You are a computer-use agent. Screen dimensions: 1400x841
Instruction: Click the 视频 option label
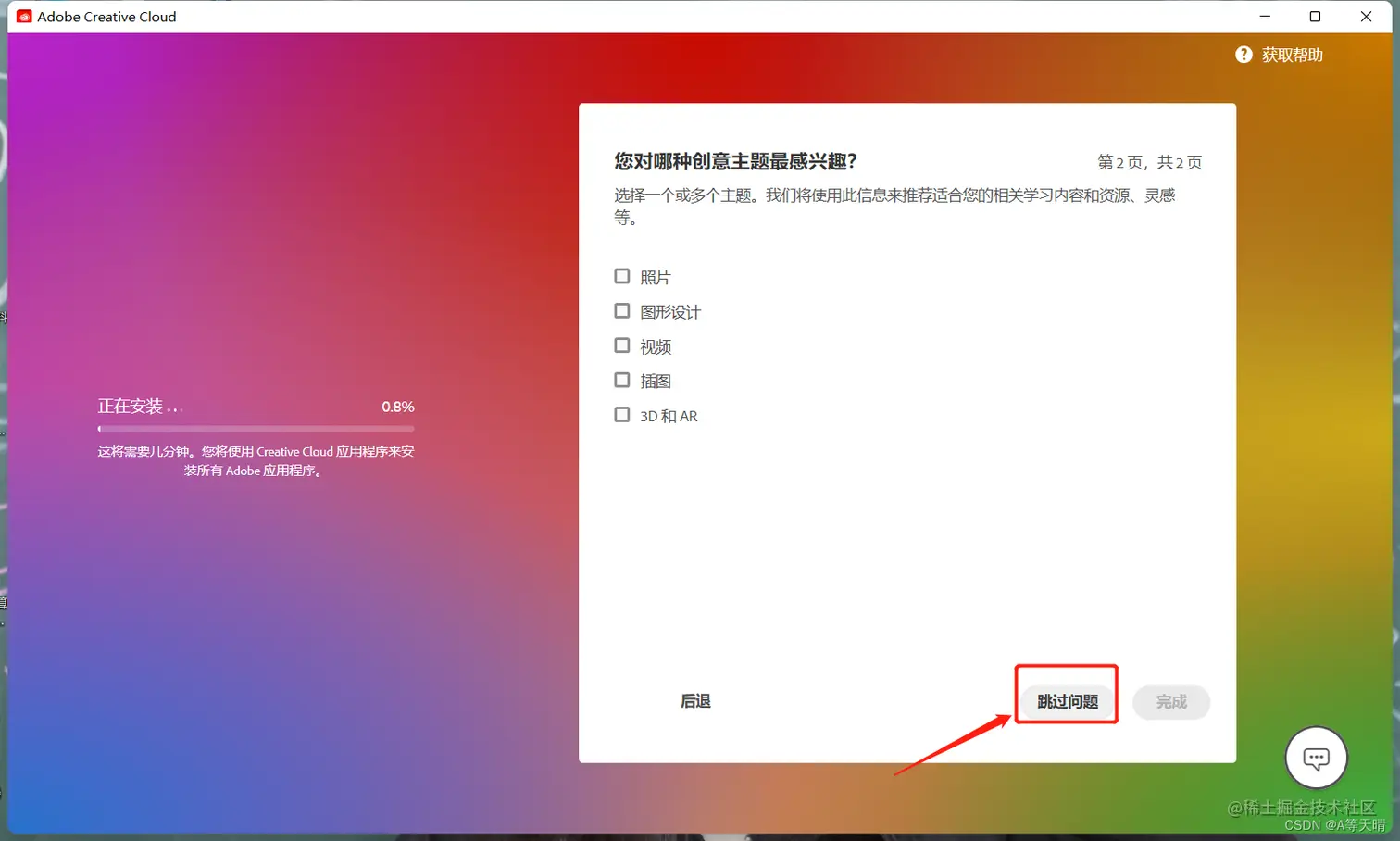pyautogui.click(x=656, y=346)
